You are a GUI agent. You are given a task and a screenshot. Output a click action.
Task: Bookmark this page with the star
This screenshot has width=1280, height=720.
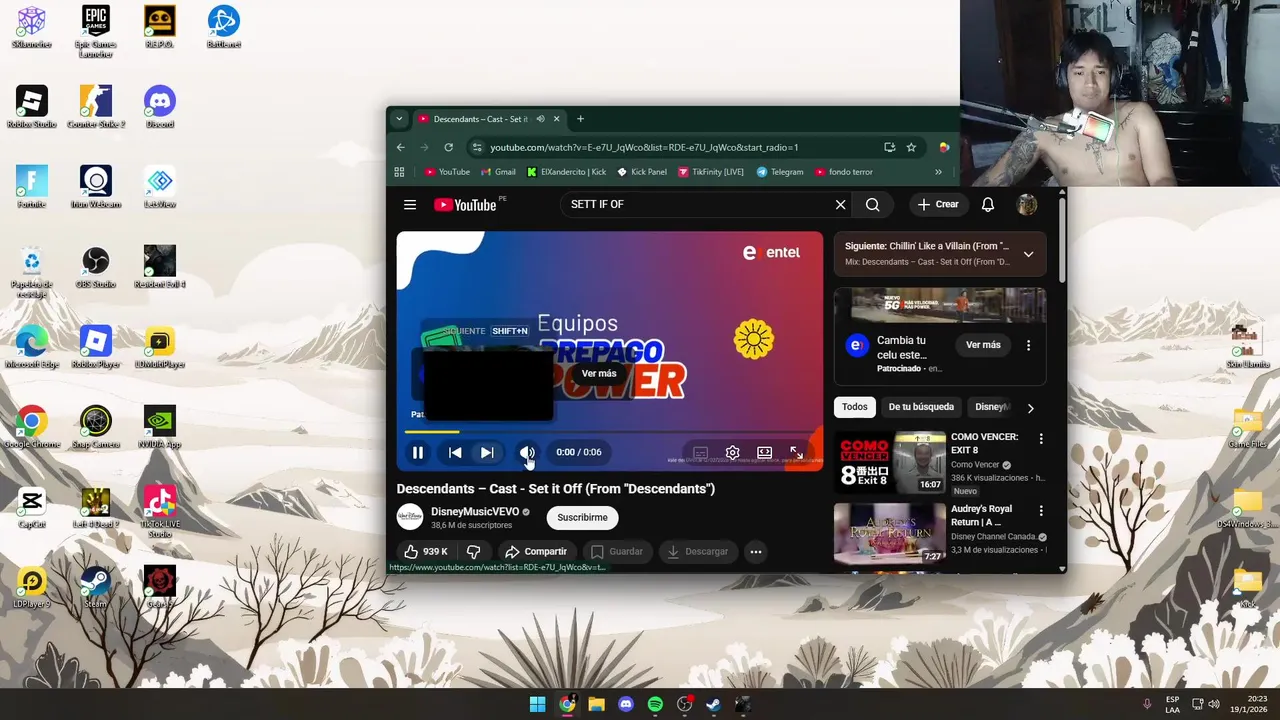[x=911, y=147]
